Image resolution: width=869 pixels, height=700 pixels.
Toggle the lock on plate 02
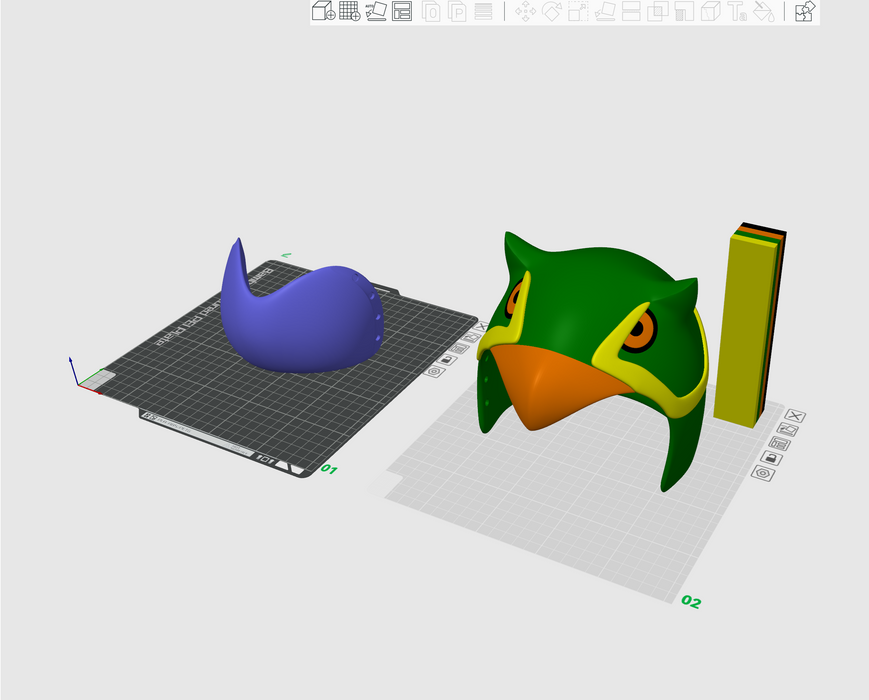773,457
